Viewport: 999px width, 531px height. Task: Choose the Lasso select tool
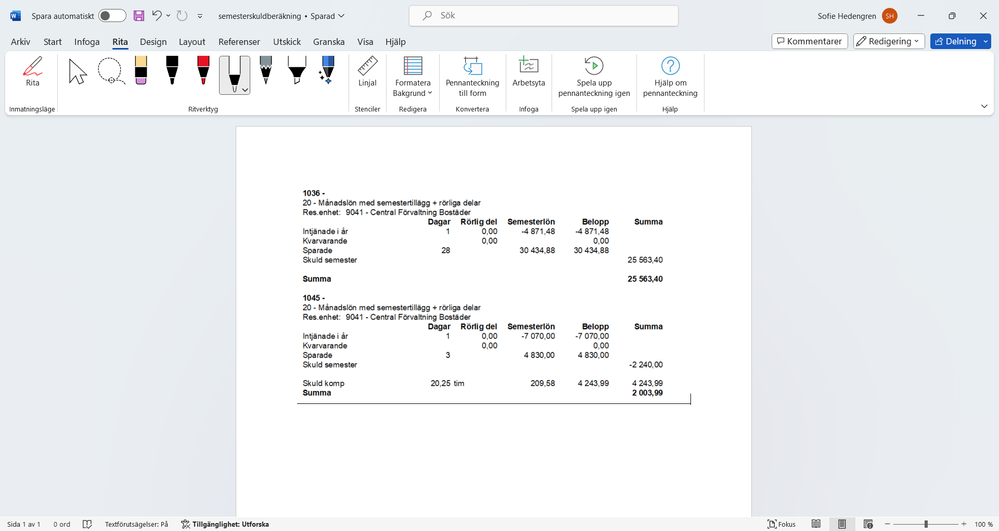[x=111, y=71]
